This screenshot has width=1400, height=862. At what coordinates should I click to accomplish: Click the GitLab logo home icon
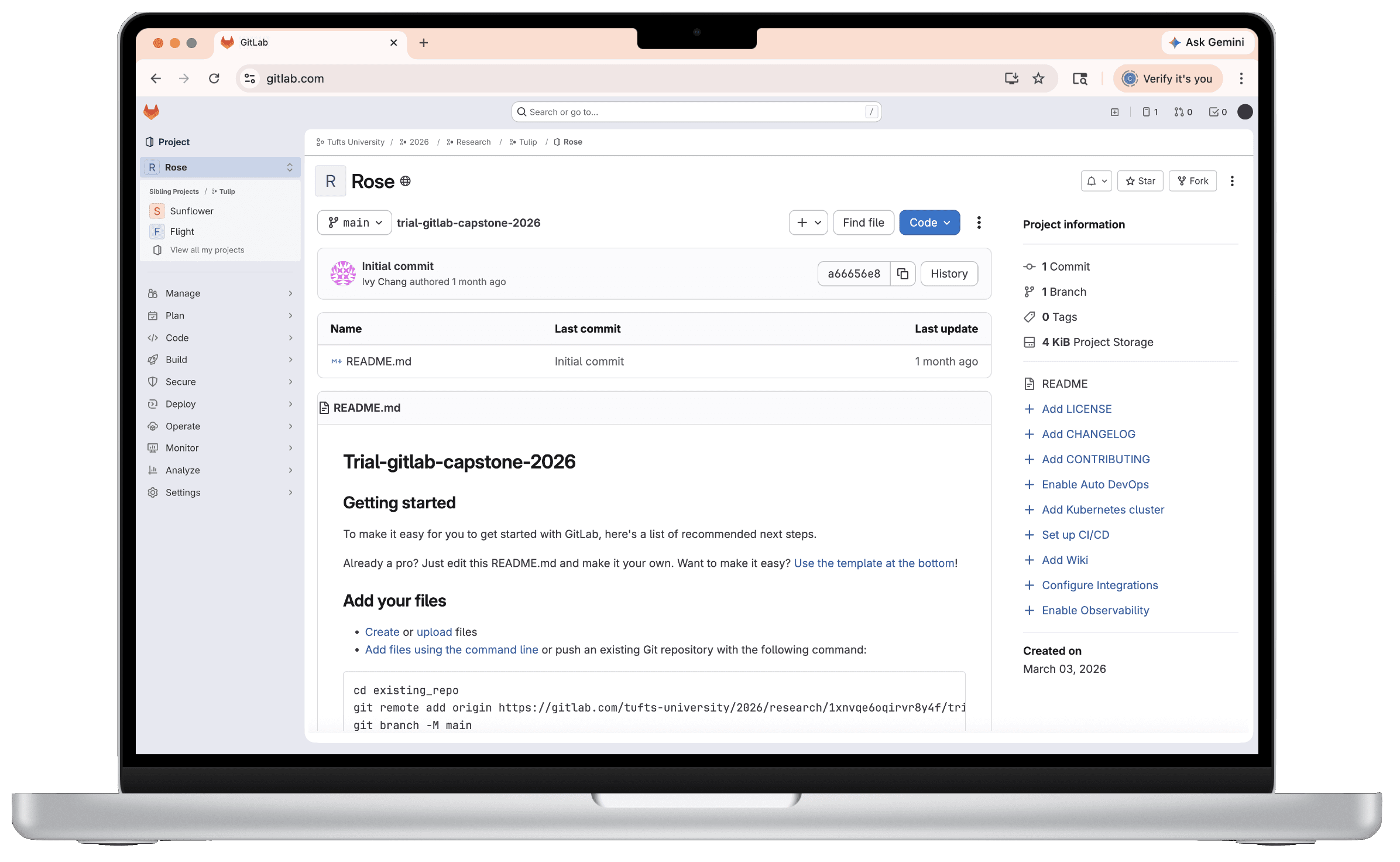(x=152, y=112)
